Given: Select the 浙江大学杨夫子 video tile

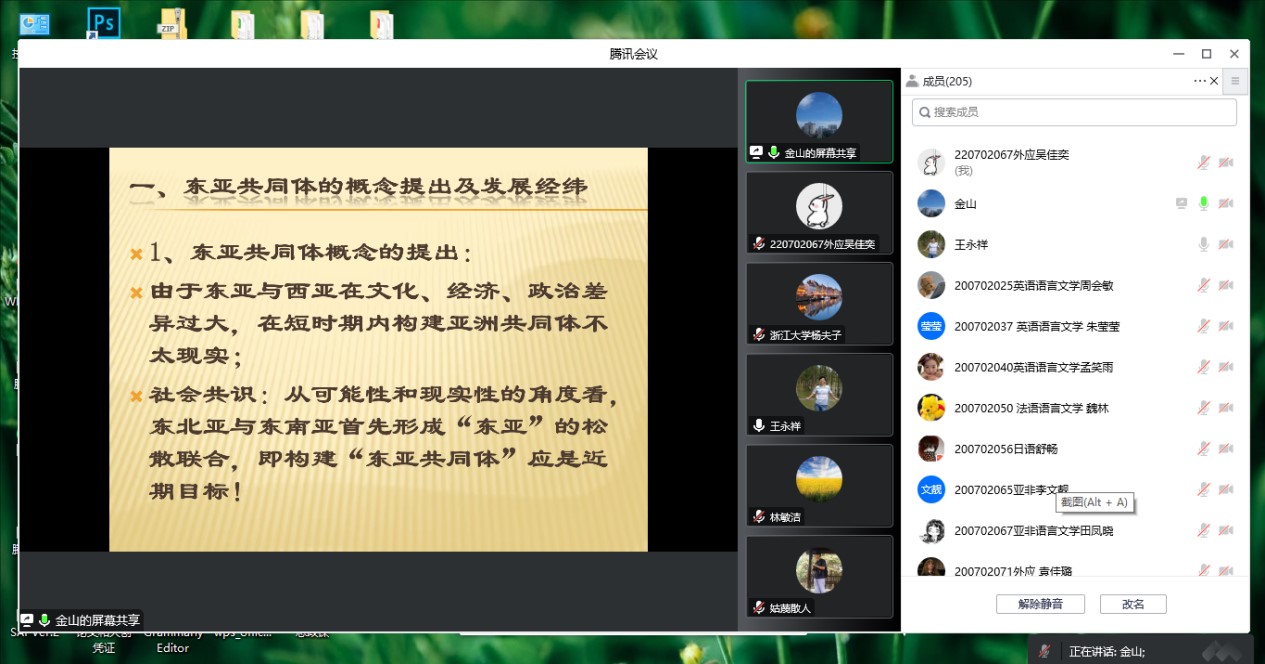Looking at the screenshot, I should (819, 304).
